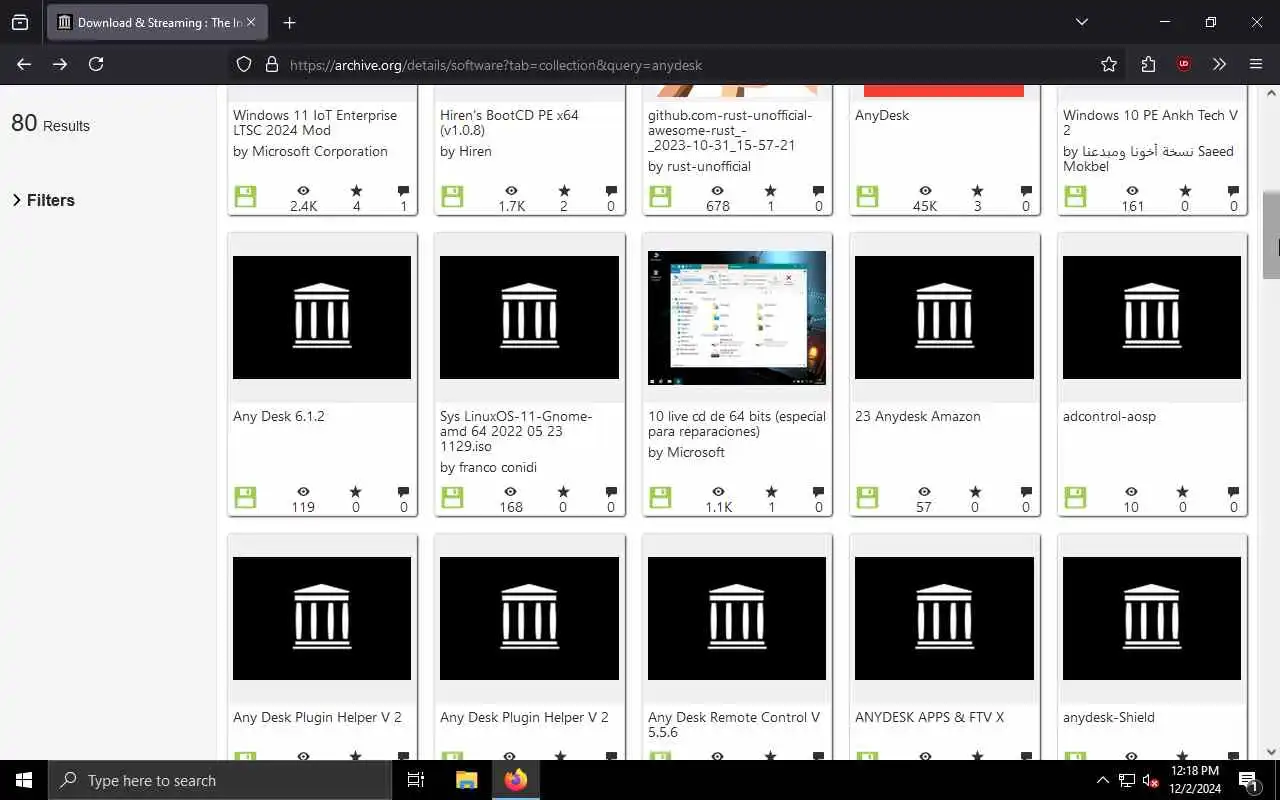Viewport: 1280px width, 800px height.
Task: Go forward to the next page
Action: point(60,64)
